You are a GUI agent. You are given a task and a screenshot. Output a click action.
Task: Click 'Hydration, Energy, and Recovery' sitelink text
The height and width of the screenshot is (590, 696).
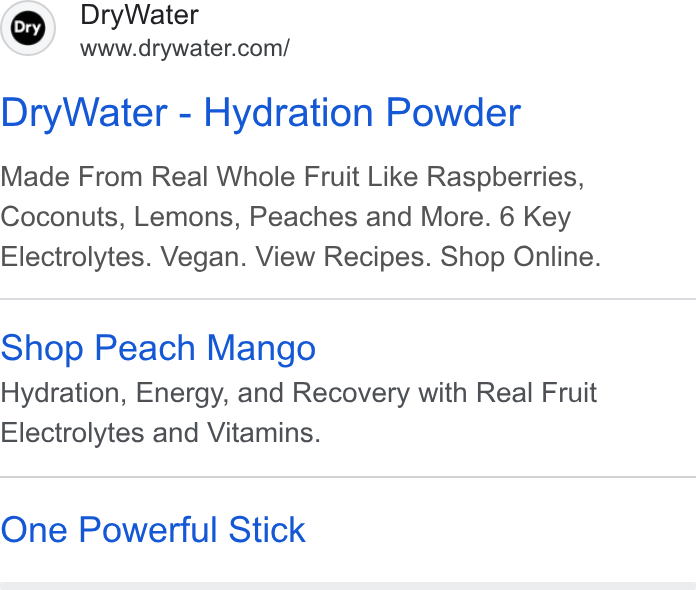tap(205, 393)
